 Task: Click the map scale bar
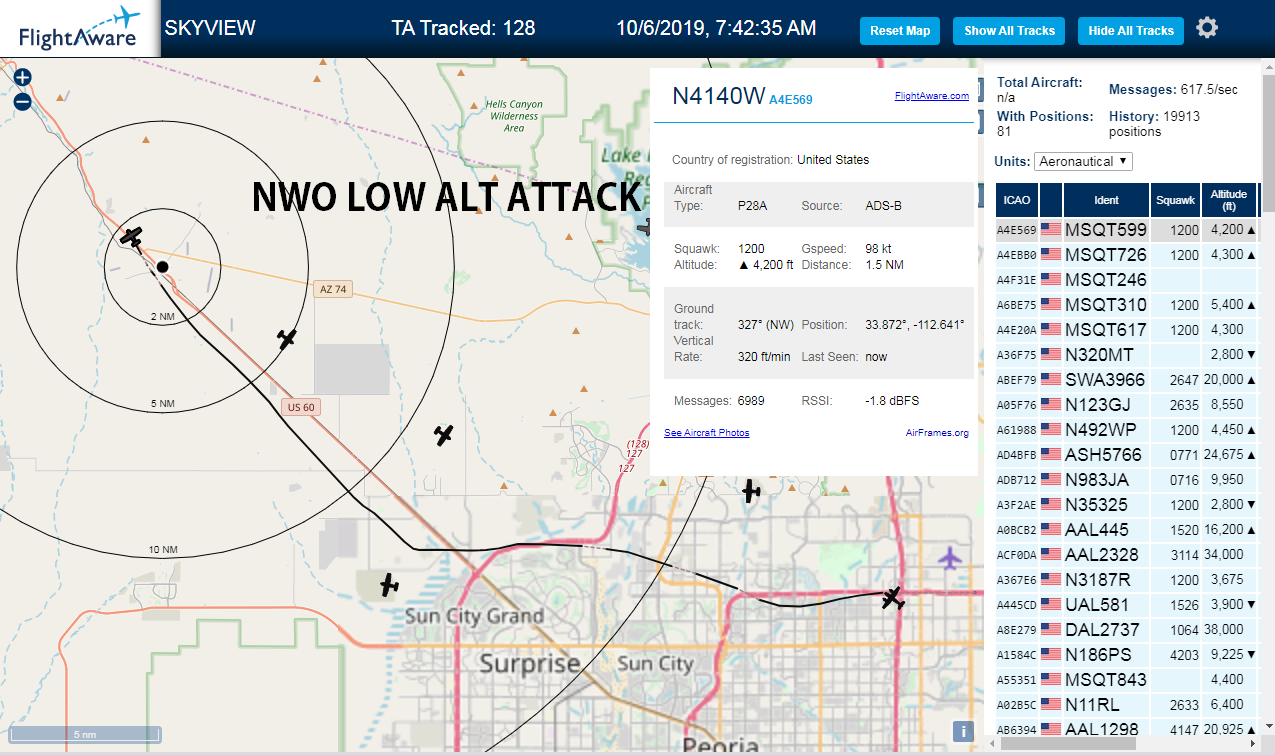(x=84, y=734)
